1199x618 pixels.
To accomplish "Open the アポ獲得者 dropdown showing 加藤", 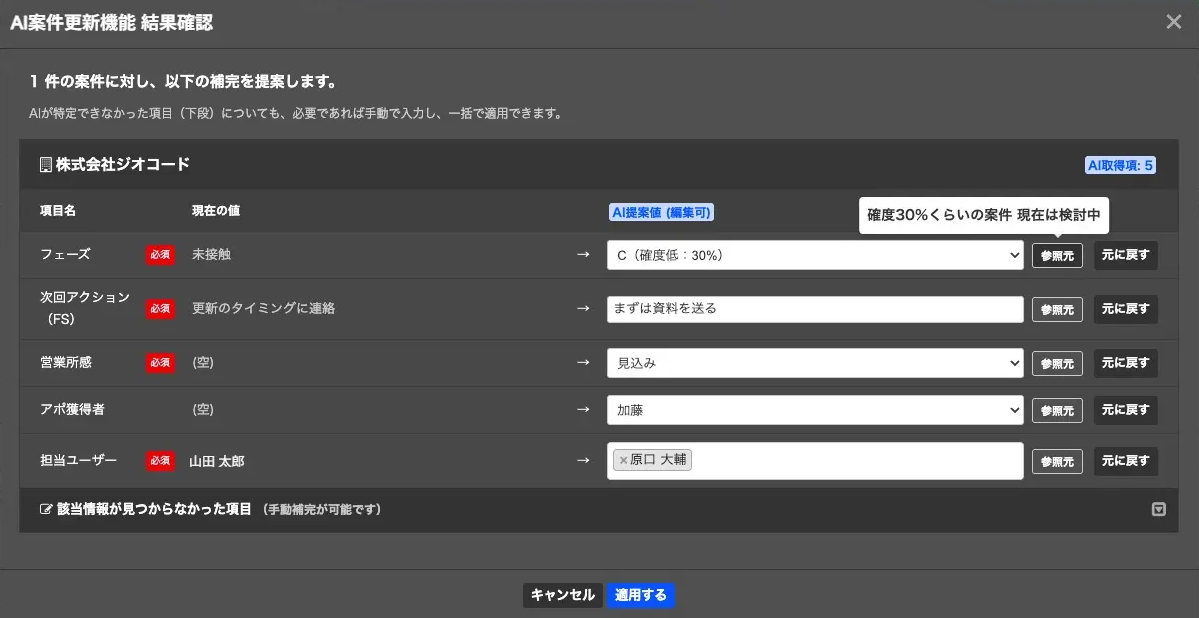I will coord(815,410).
